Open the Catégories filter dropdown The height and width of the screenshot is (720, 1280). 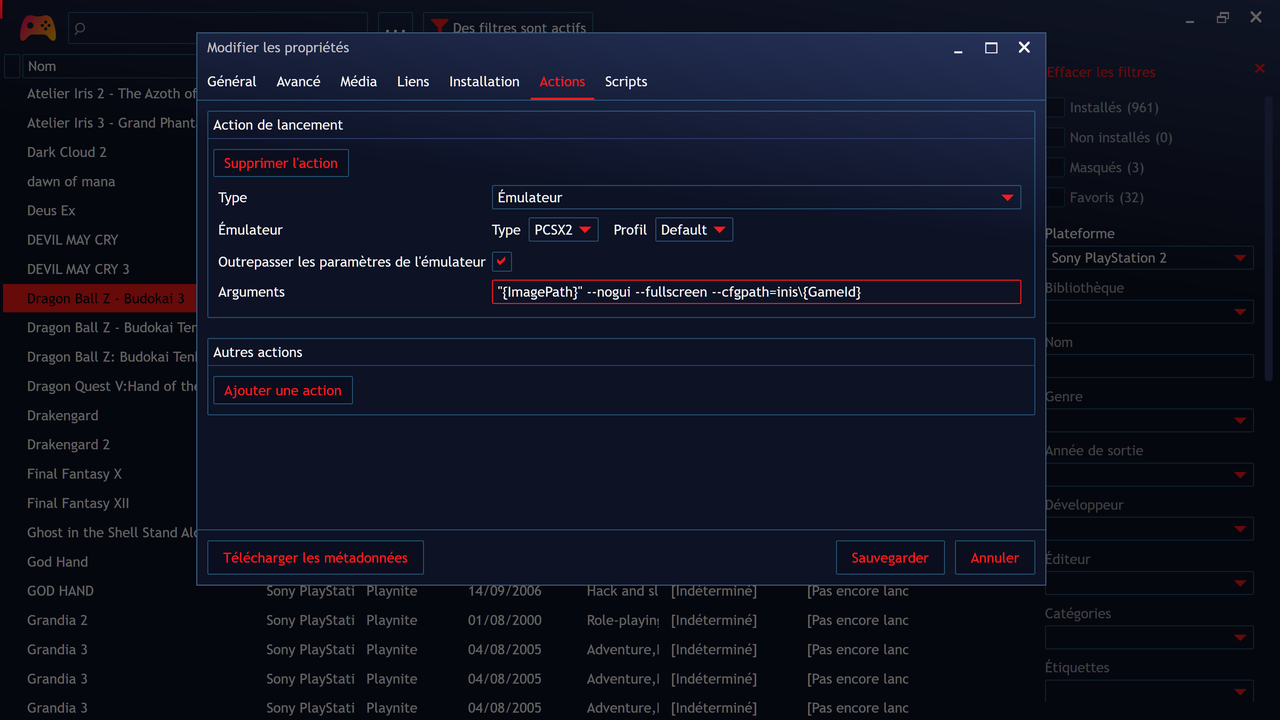(x=1149, y=637)
